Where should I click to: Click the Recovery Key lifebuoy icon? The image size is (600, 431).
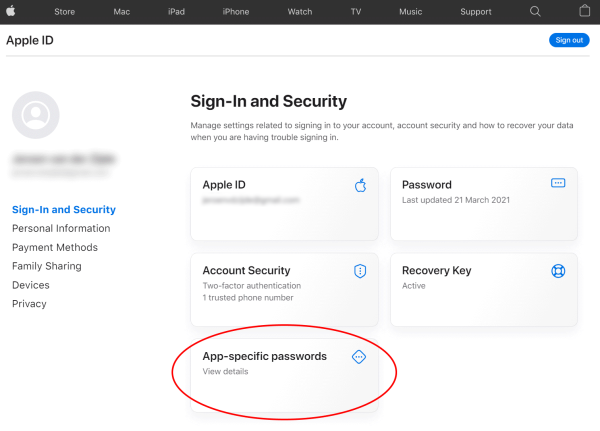click(x=558, y=271)
